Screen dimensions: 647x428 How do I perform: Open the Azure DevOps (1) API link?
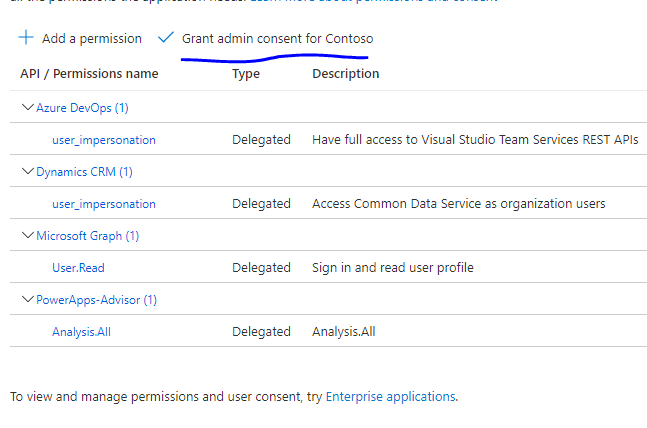[82, 108]
